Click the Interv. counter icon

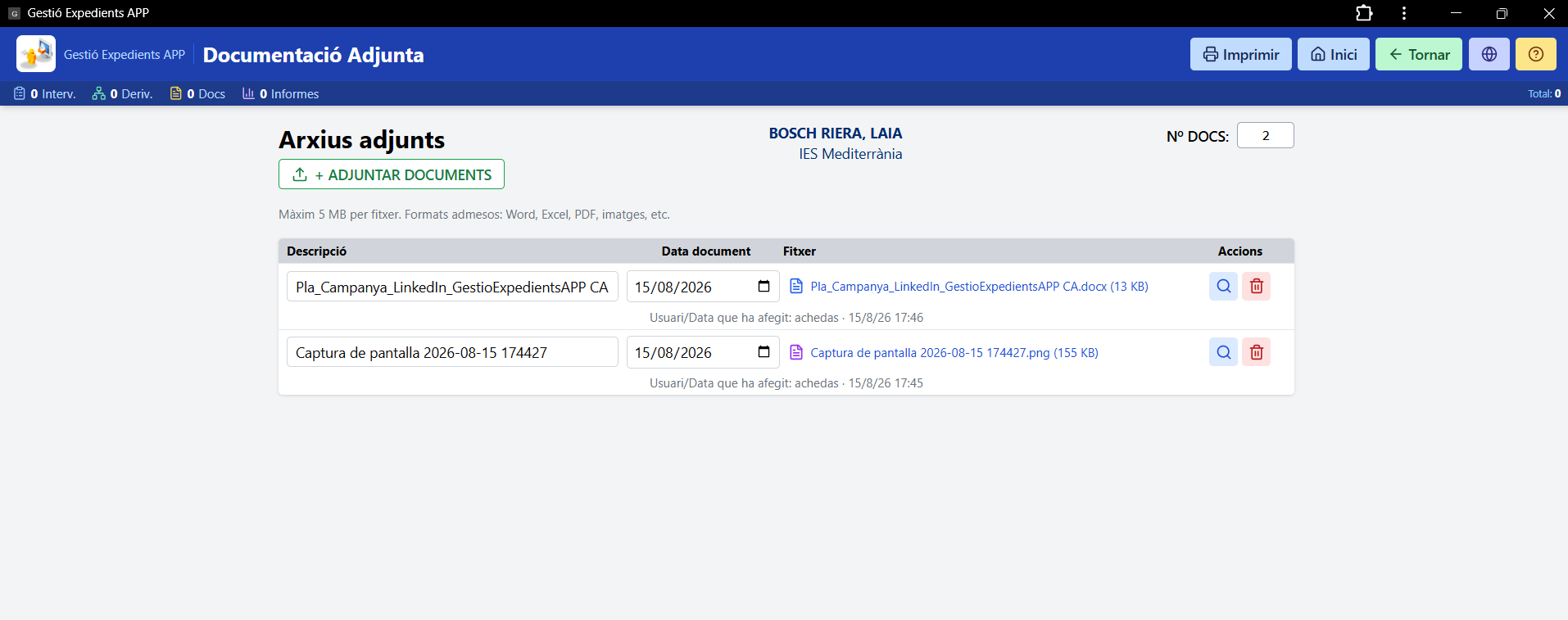[20, 93]
